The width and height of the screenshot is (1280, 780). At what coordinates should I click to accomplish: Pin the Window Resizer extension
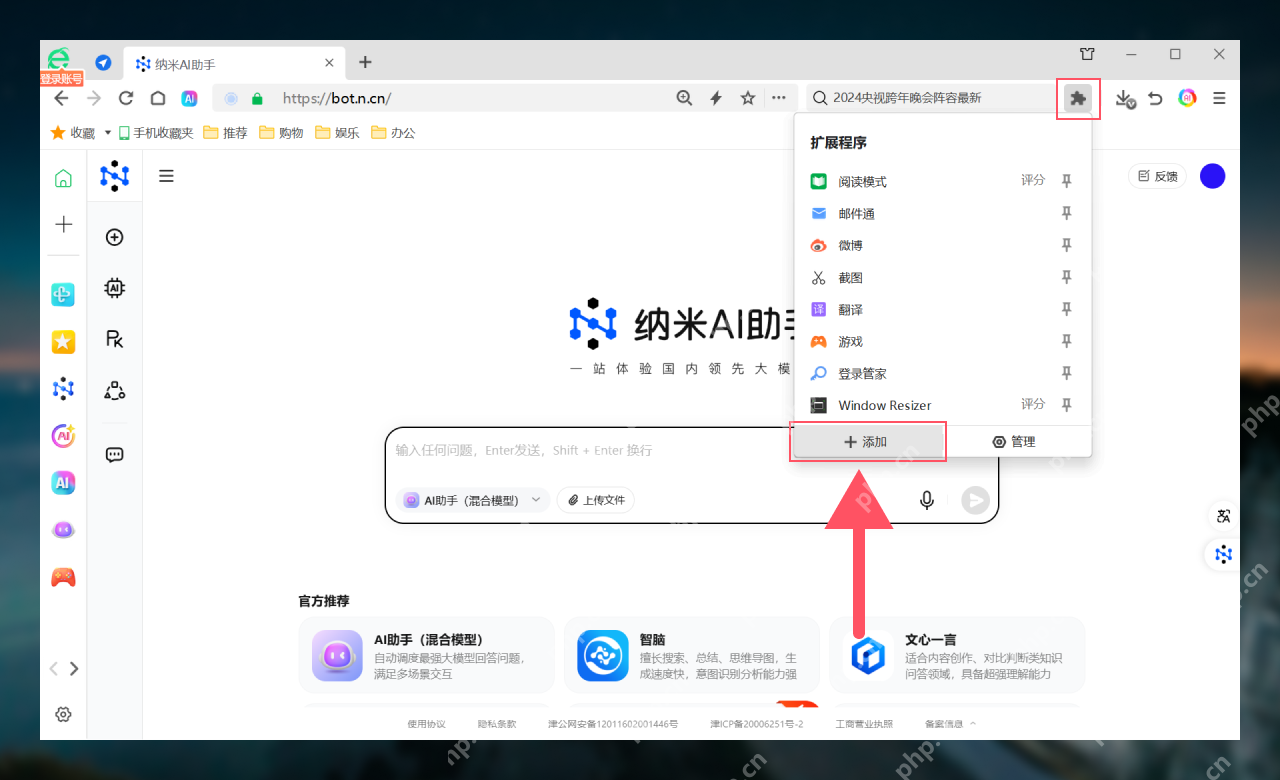(x=1067, y=405)
